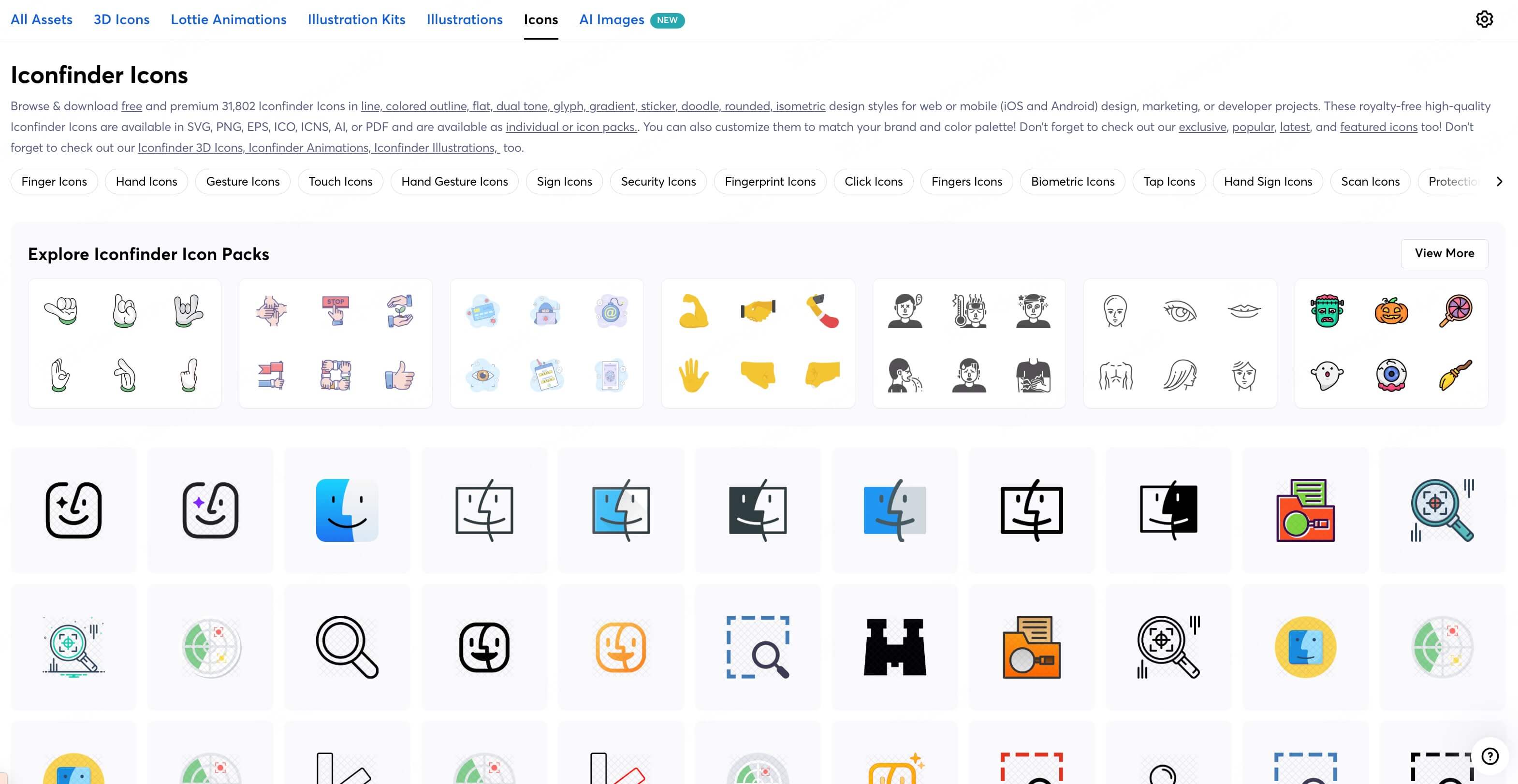This screenshot has width=1518, height=784.
Task: Open the 'exclusive' icons link
Action: (x=1202, y=127)
